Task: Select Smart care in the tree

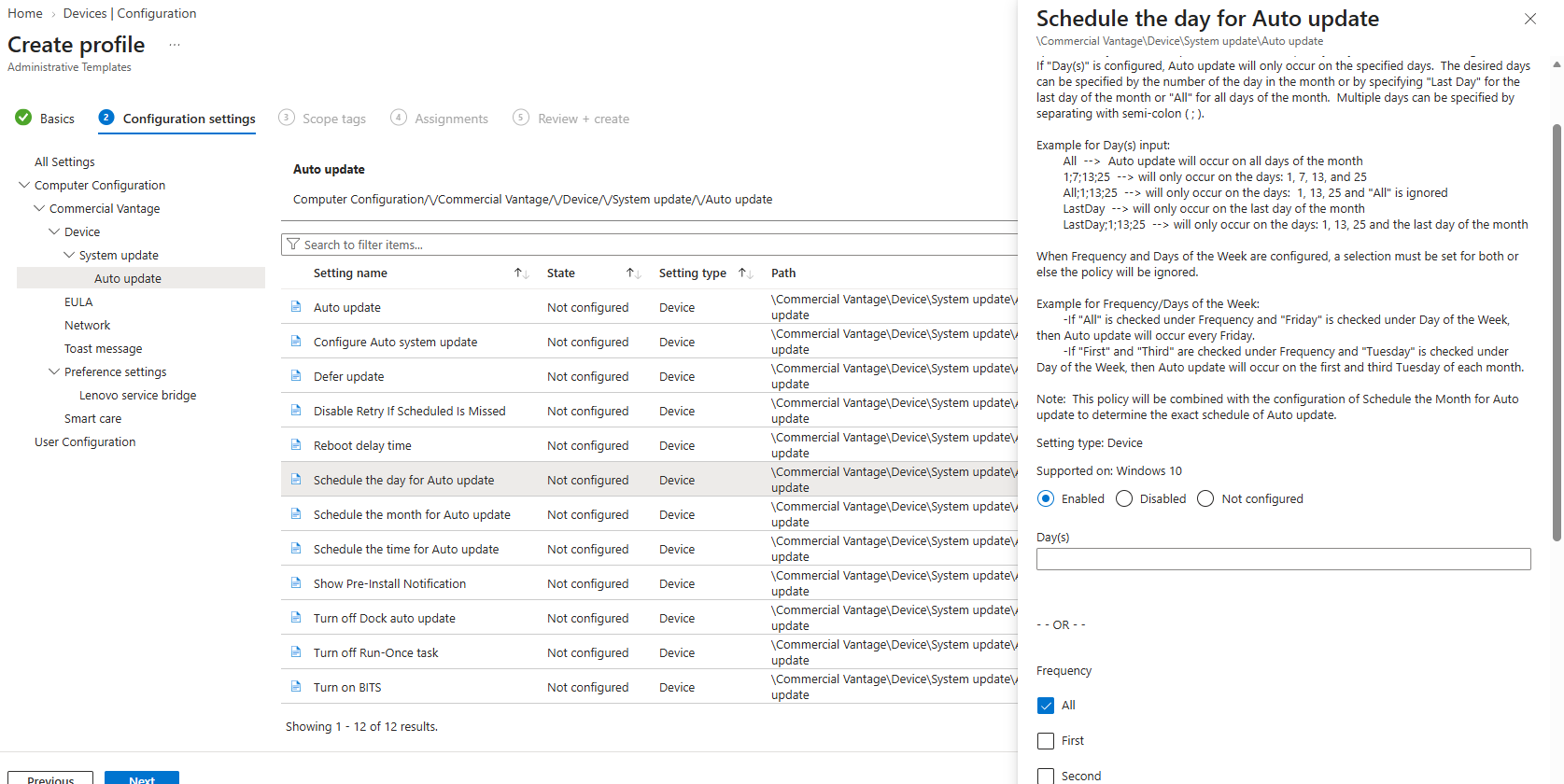Action: click(x=92, y=419)
